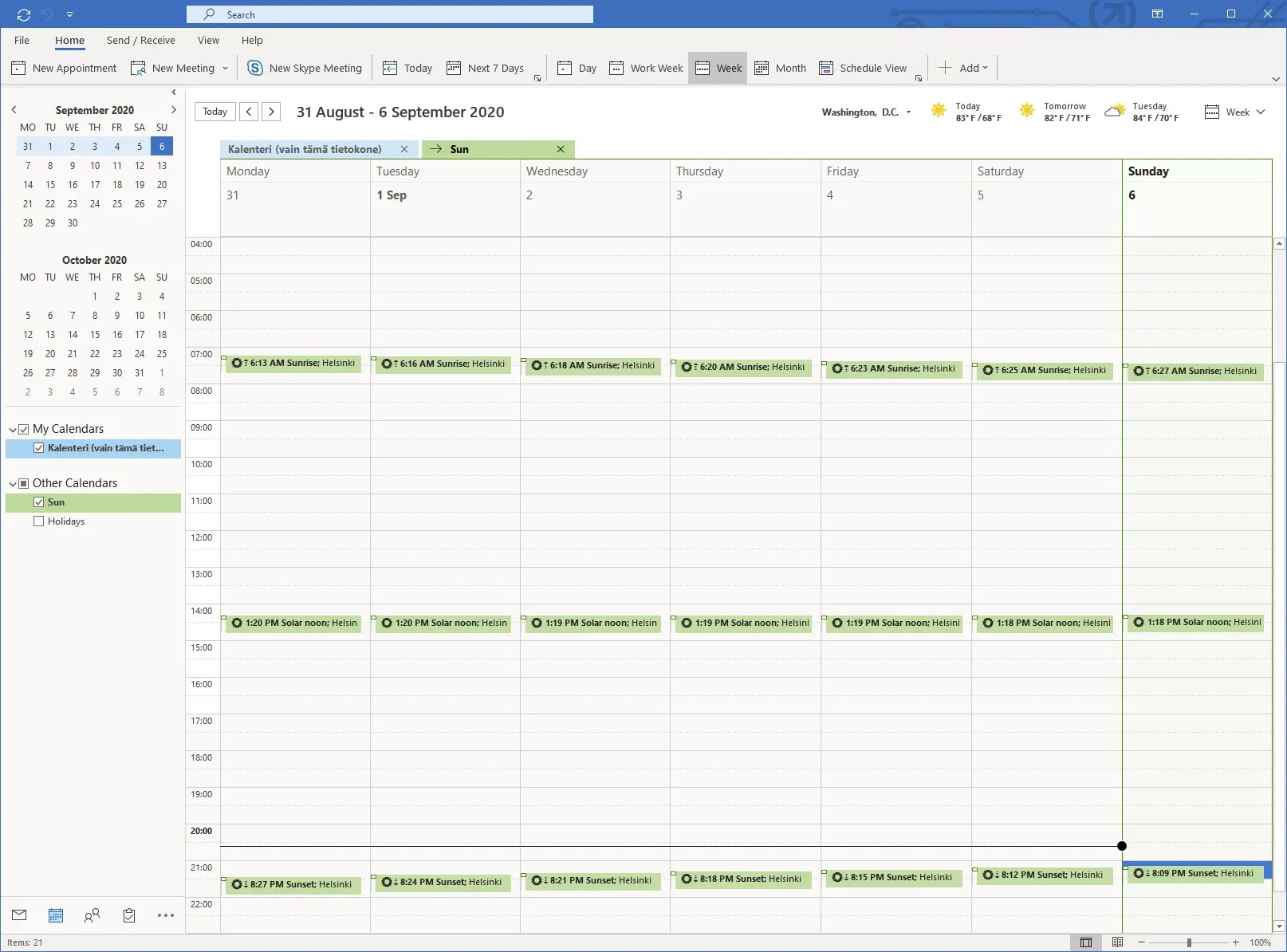Enable the Holidays calendar
Viewport: 1287px width, 952px height.
click(38, 521)
